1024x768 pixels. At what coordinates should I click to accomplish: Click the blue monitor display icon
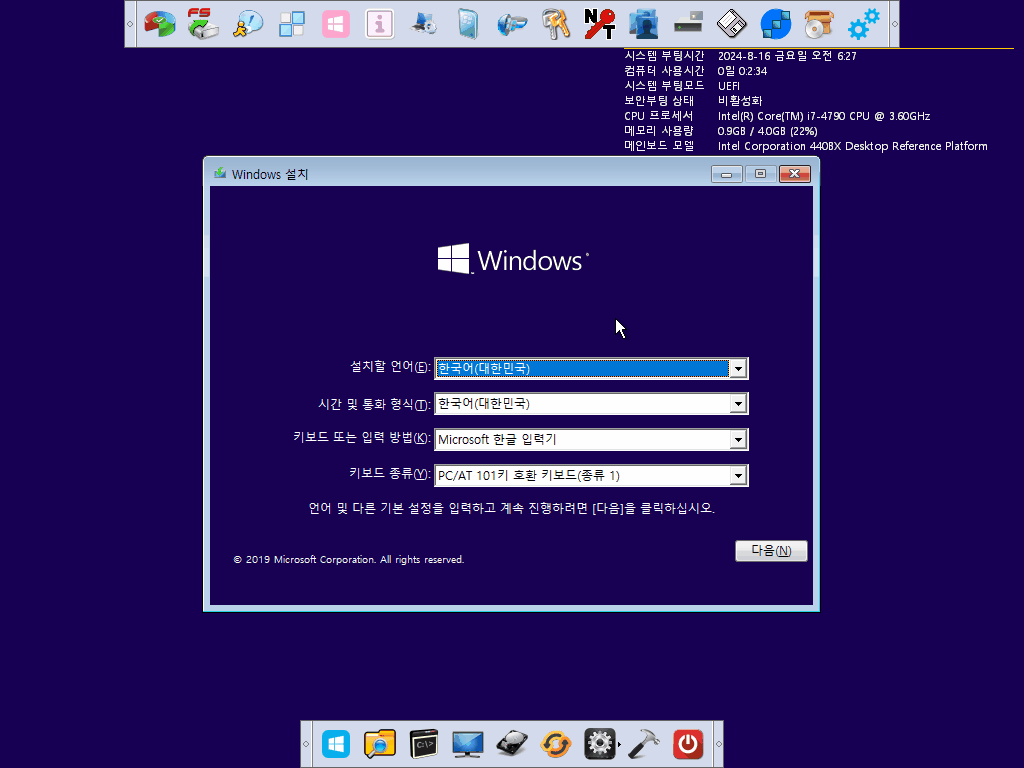(x=468, y=744)
